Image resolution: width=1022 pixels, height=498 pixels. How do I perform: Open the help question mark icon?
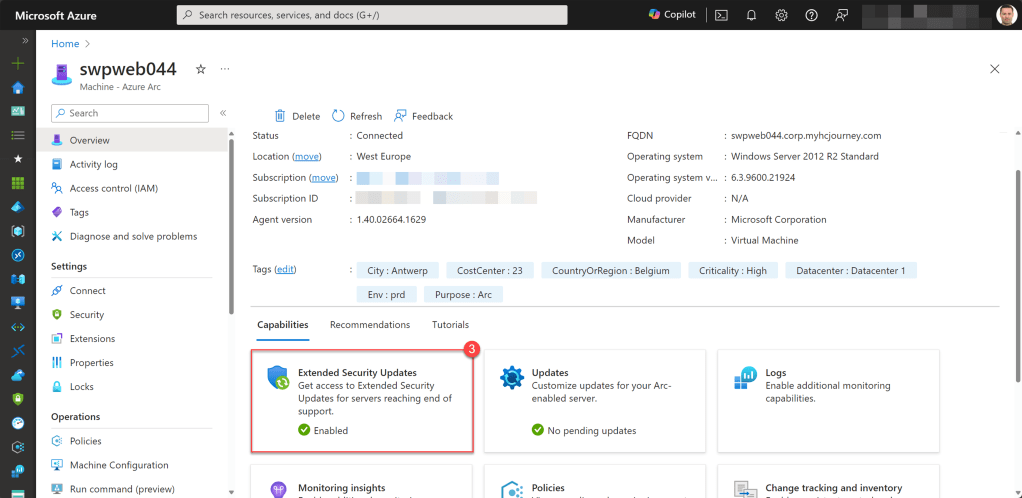(811, 15)
